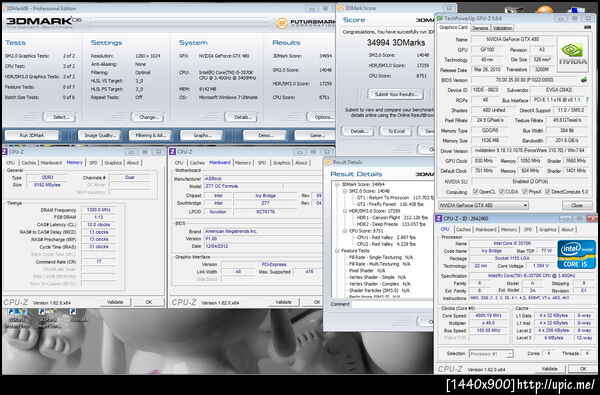
Task: Toggle the PhysX checkbox in GPU-Z
Action: point(525,191)
